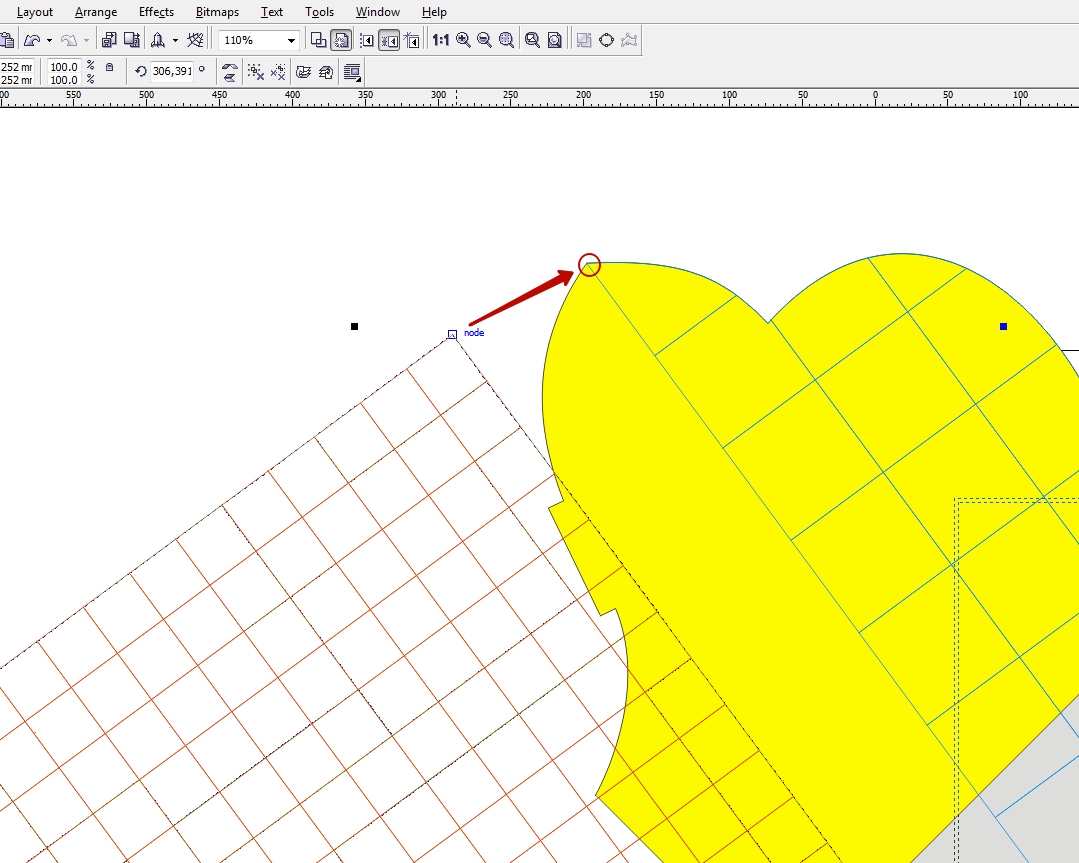The image size is (1079, 863).
Task: Click the circle with nodes icon
Action: (x=606, y=40)
